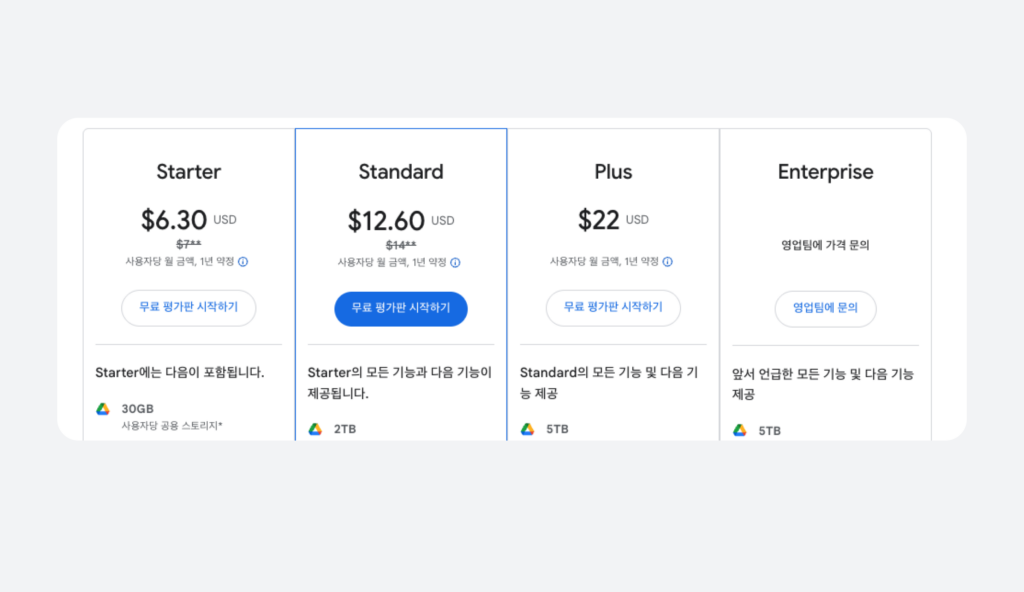Click the info icon under Starter price
This screenshot has width=1024, height=592.
(x=243, y=262)
